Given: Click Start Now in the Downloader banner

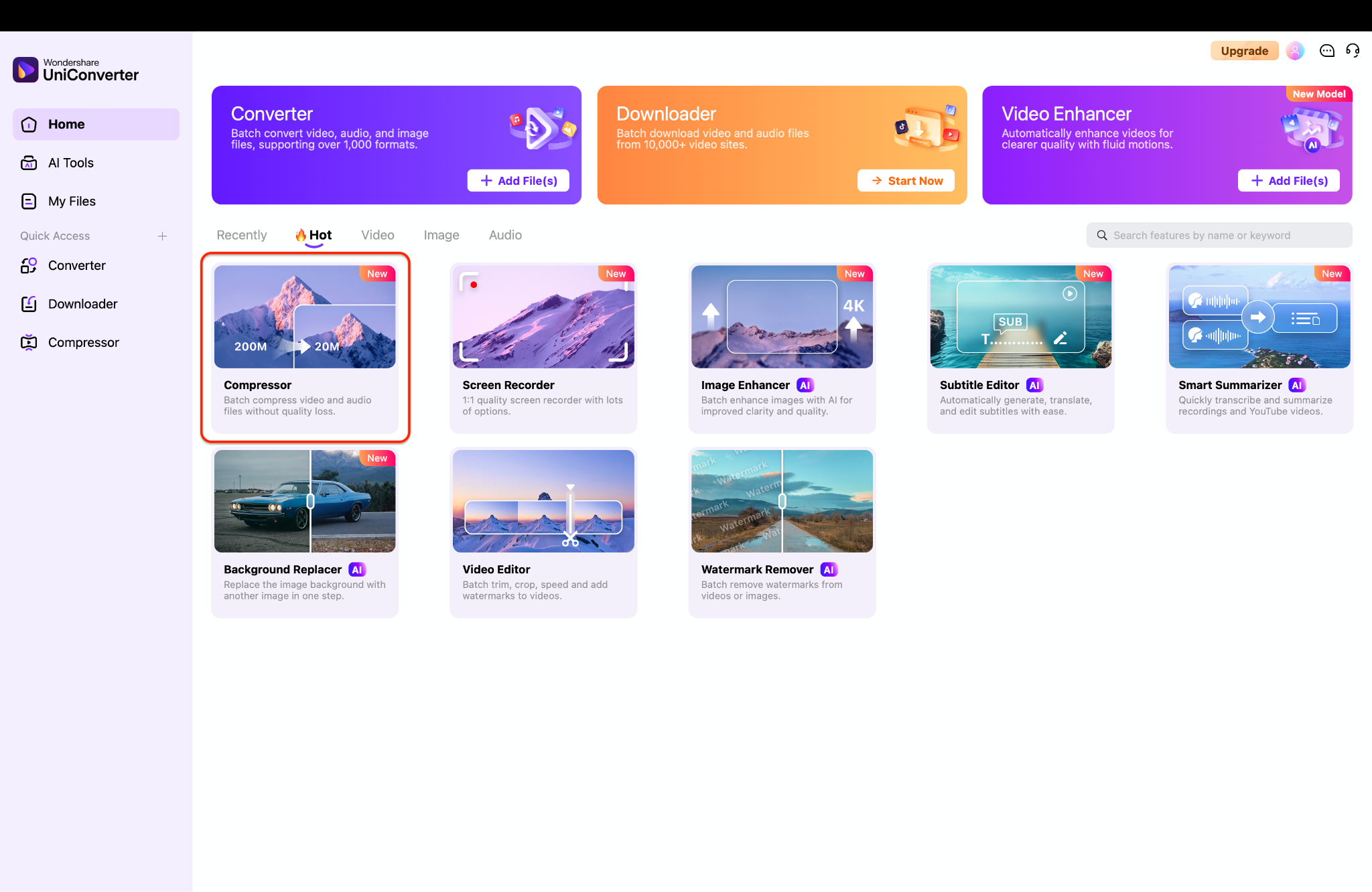Looking at the screenshot, I should pos(906,180).
